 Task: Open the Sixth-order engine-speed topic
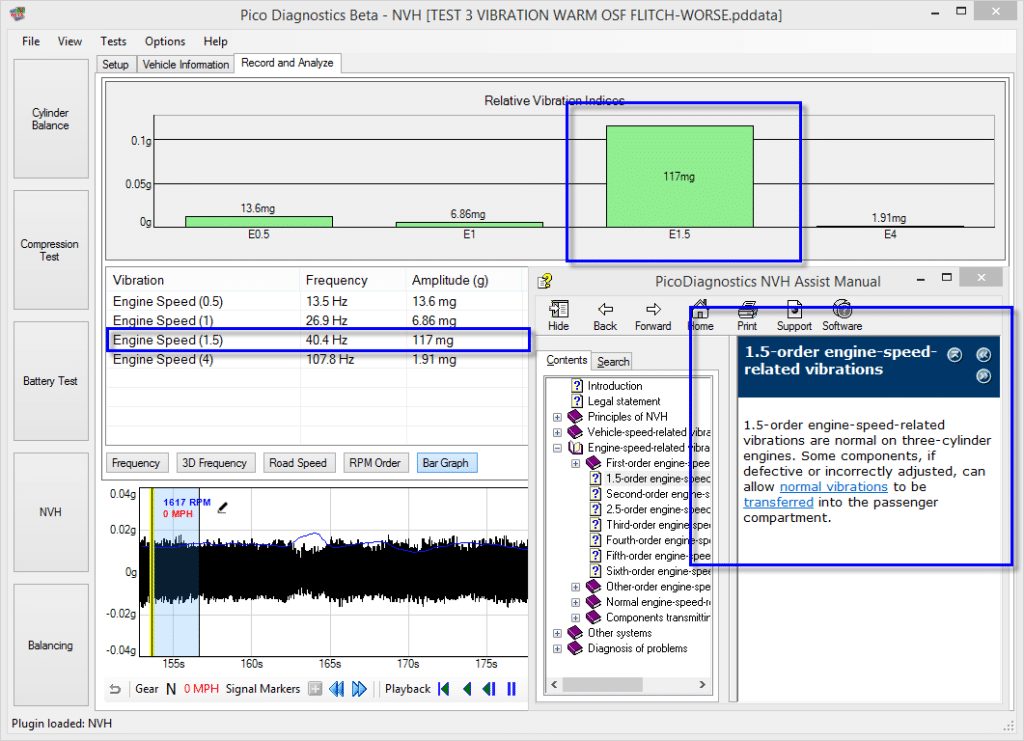click(658, 571)
